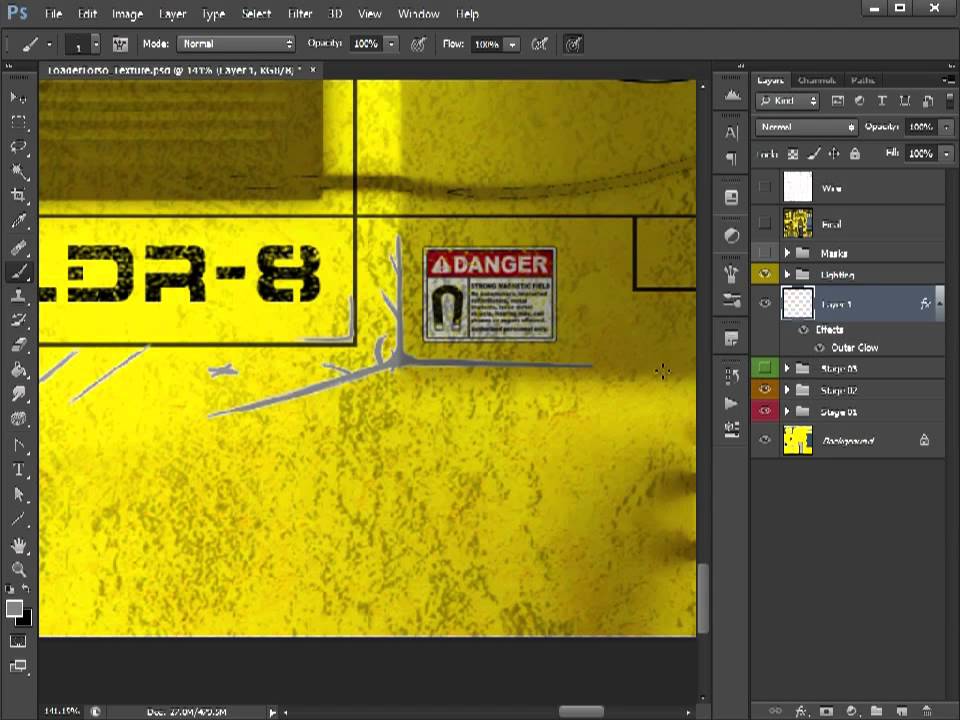This screenshot has height=720, width=960.
Task: Toggle the Quick Mask mode icon
Action: 18,641
